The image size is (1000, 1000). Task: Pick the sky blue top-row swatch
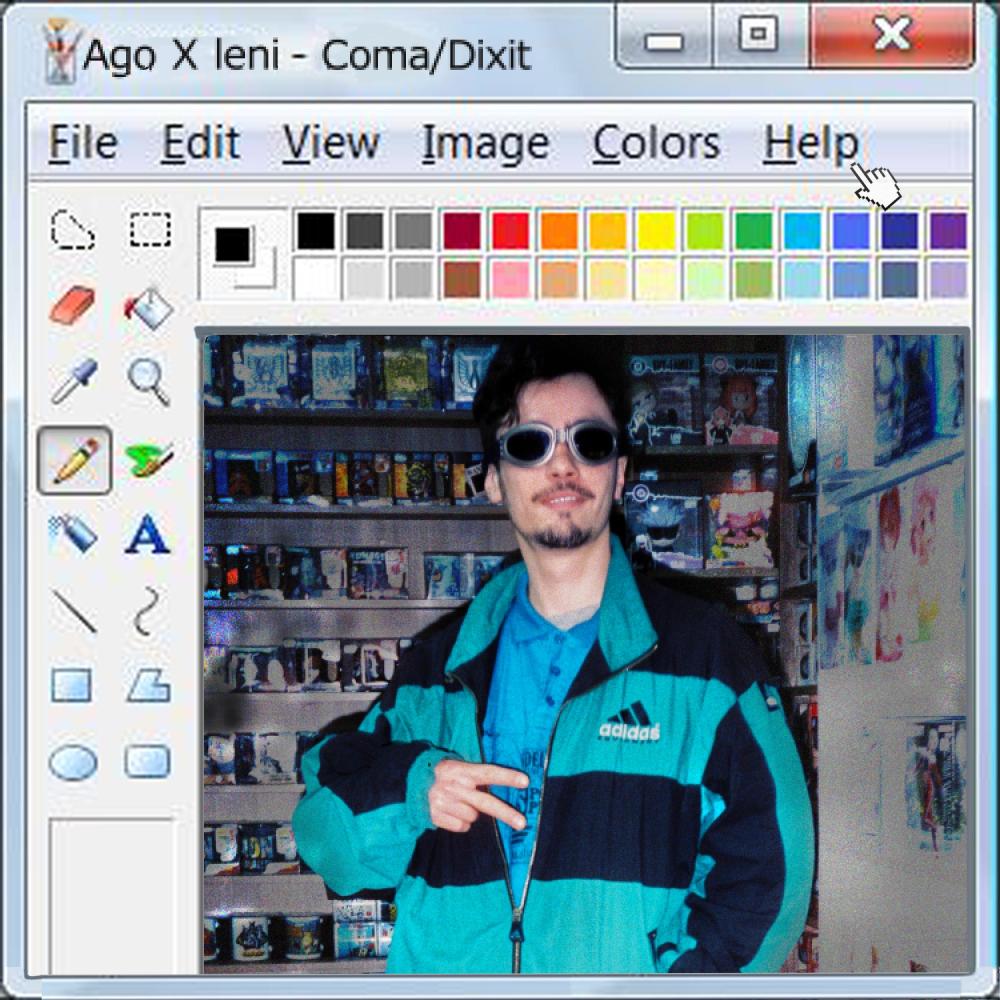(x=802, y=230)
